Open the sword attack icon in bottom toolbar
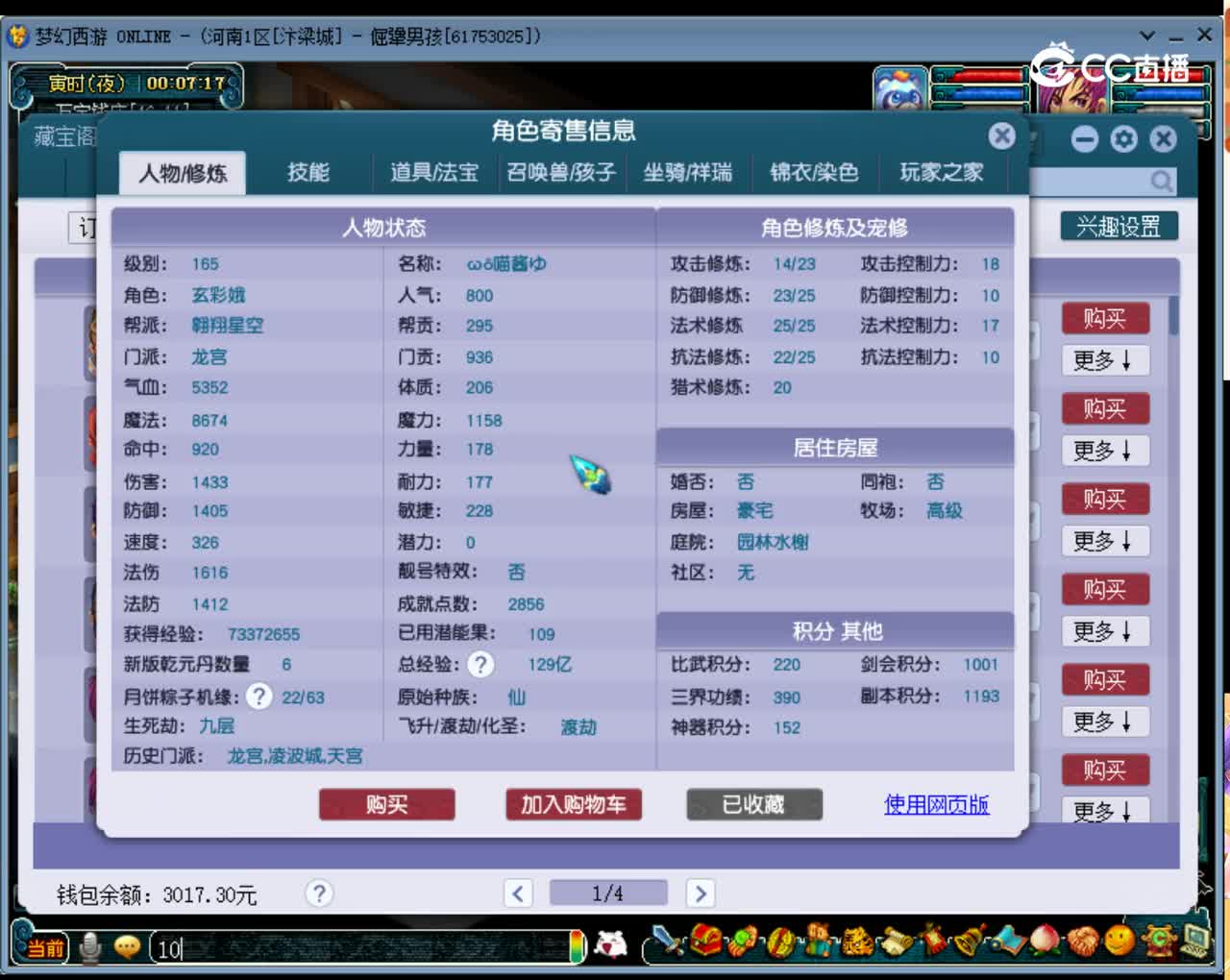This screenshot has width=1230, height=980. 668,940
